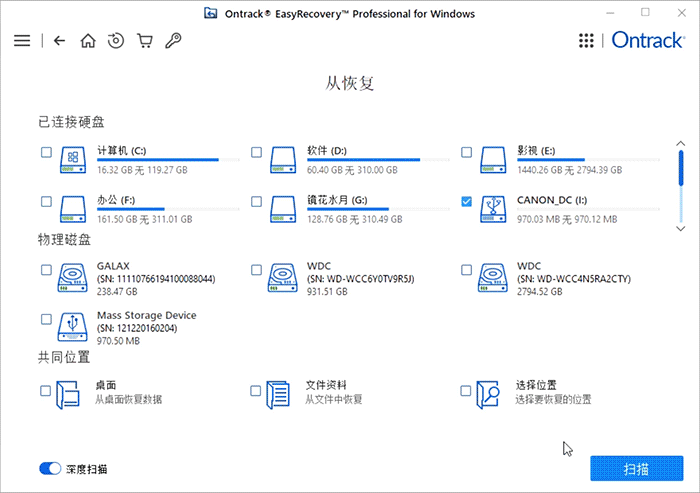Screen dimensions: 700x493
Task: Click the drive list scrollbar thumb
Action: pyautogui.click(x=681, y=168)
